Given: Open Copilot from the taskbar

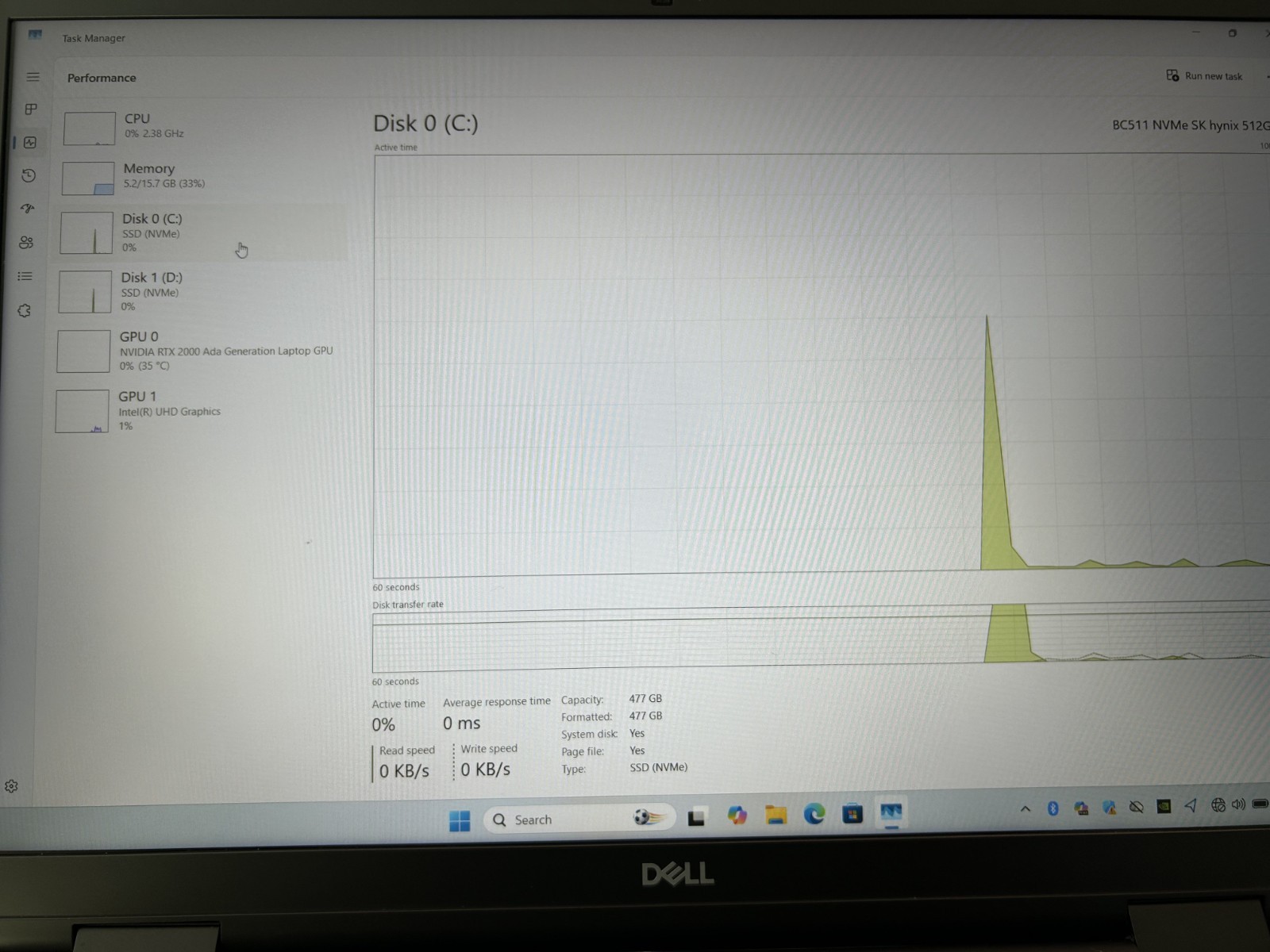Looking at the screenshot, I should [737, 815].
